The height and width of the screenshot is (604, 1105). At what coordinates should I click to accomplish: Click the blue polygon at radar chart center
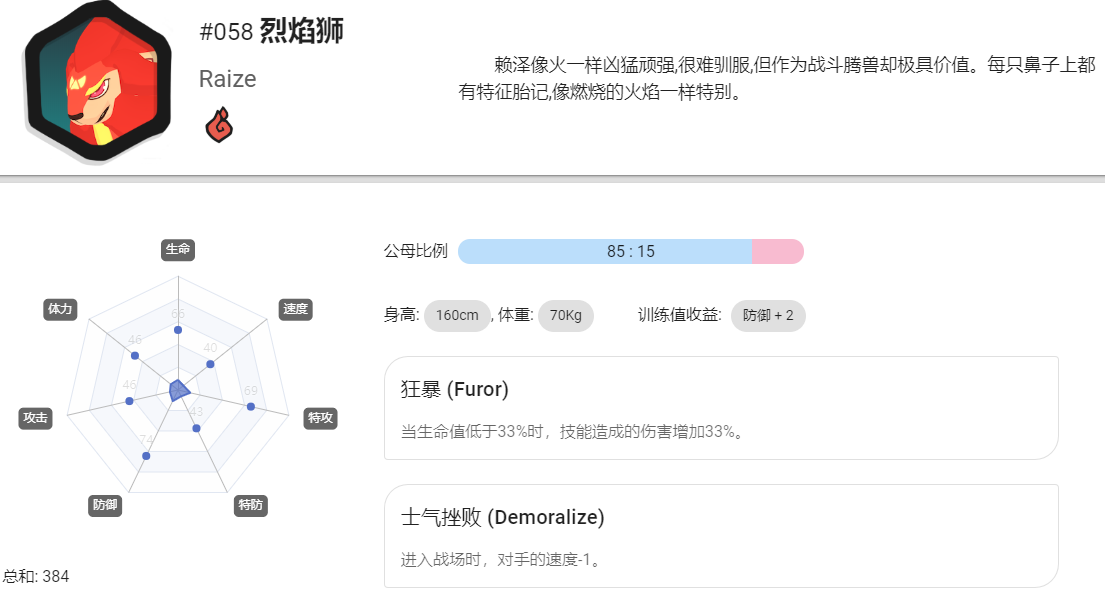tap(178, 390)
